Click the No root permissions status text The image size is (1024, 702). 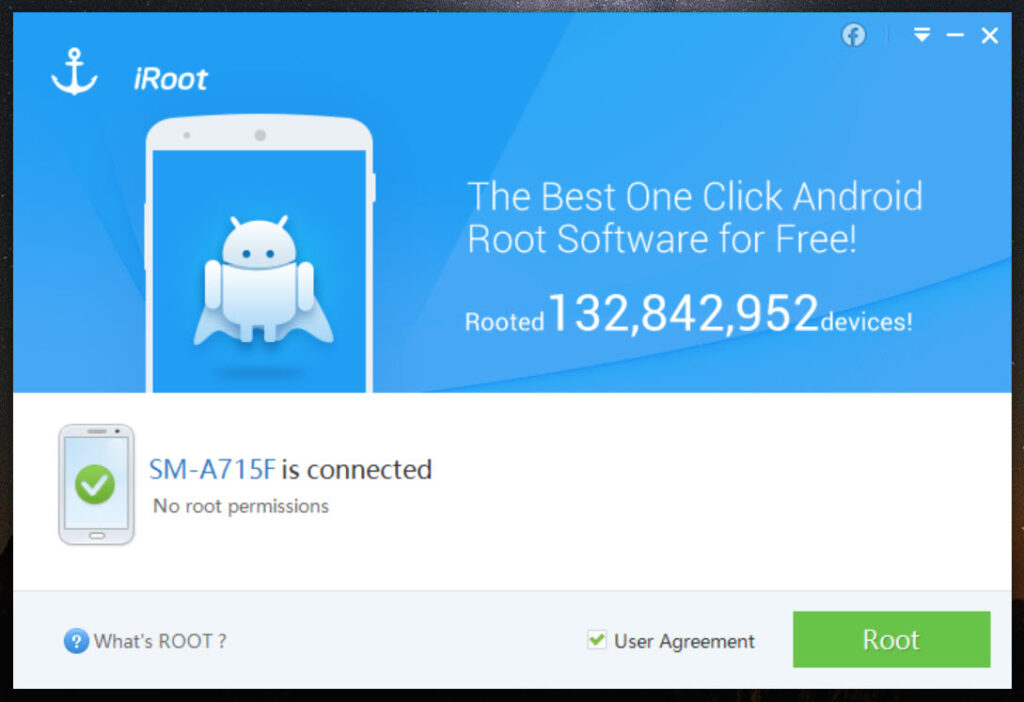coord(240,506)
